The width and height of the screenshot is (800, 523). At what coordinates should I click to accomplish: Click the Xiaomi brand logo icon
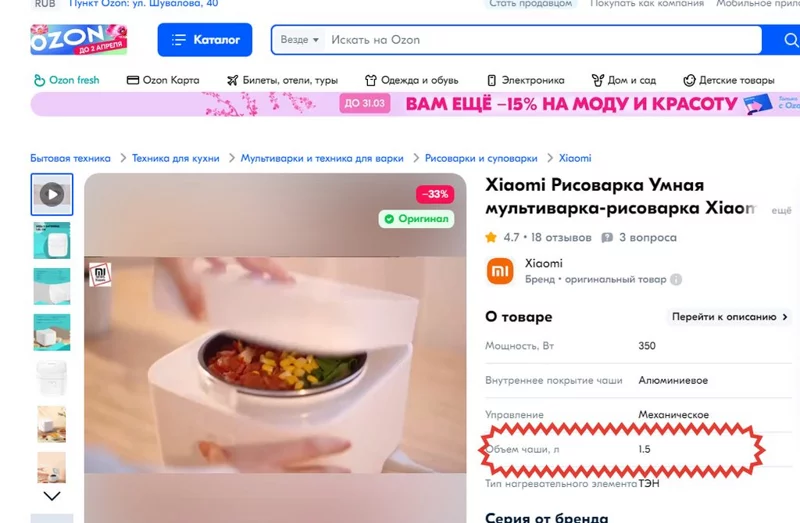[500, 271]
